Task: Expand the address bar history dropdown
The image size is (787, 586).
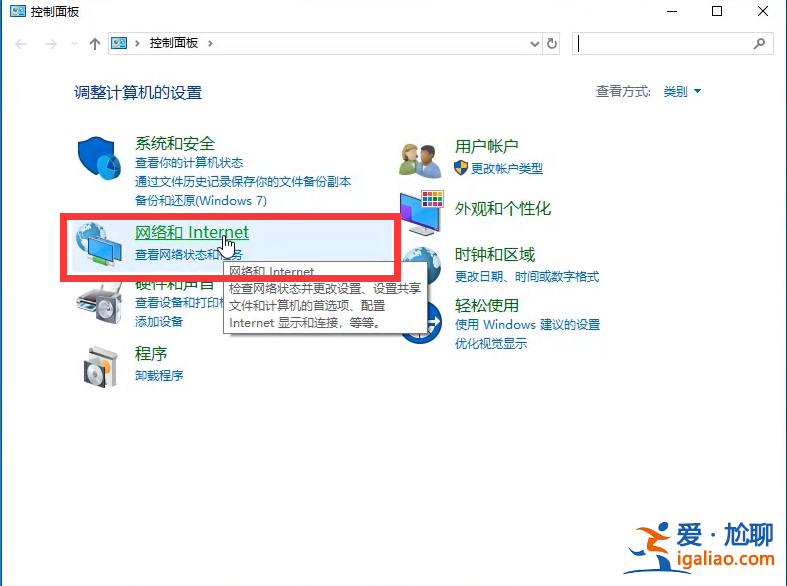Action: pyautogui.click(x=535, y=44)
